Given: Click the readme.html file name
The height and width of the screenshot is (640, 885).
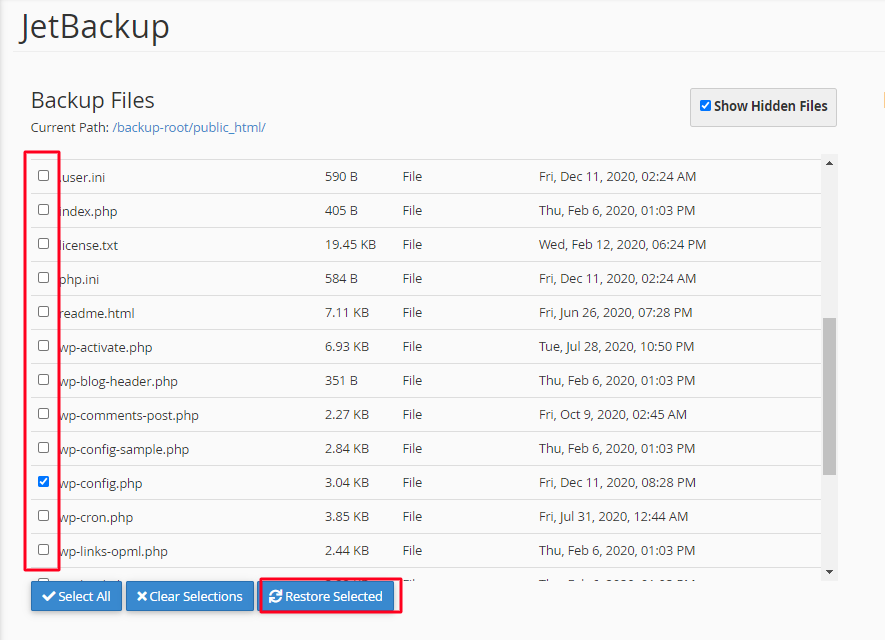Looking at the screenshot, I should (x=97, y=313).
